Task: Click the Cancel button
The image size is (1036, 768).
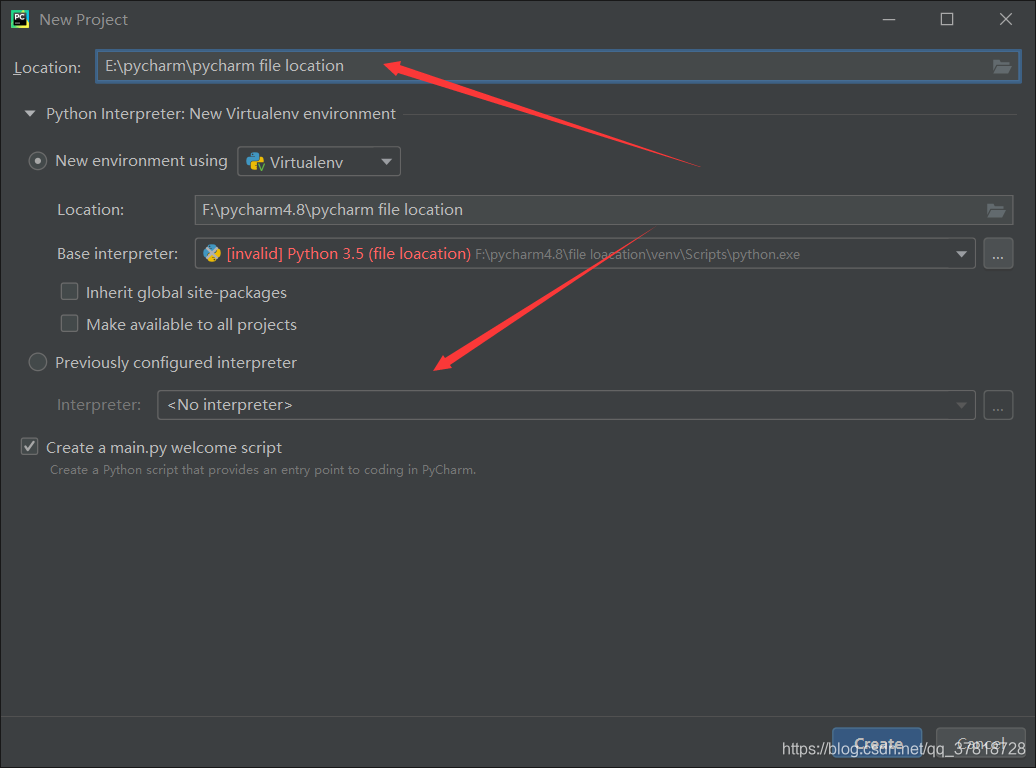Action: [980, 743]
